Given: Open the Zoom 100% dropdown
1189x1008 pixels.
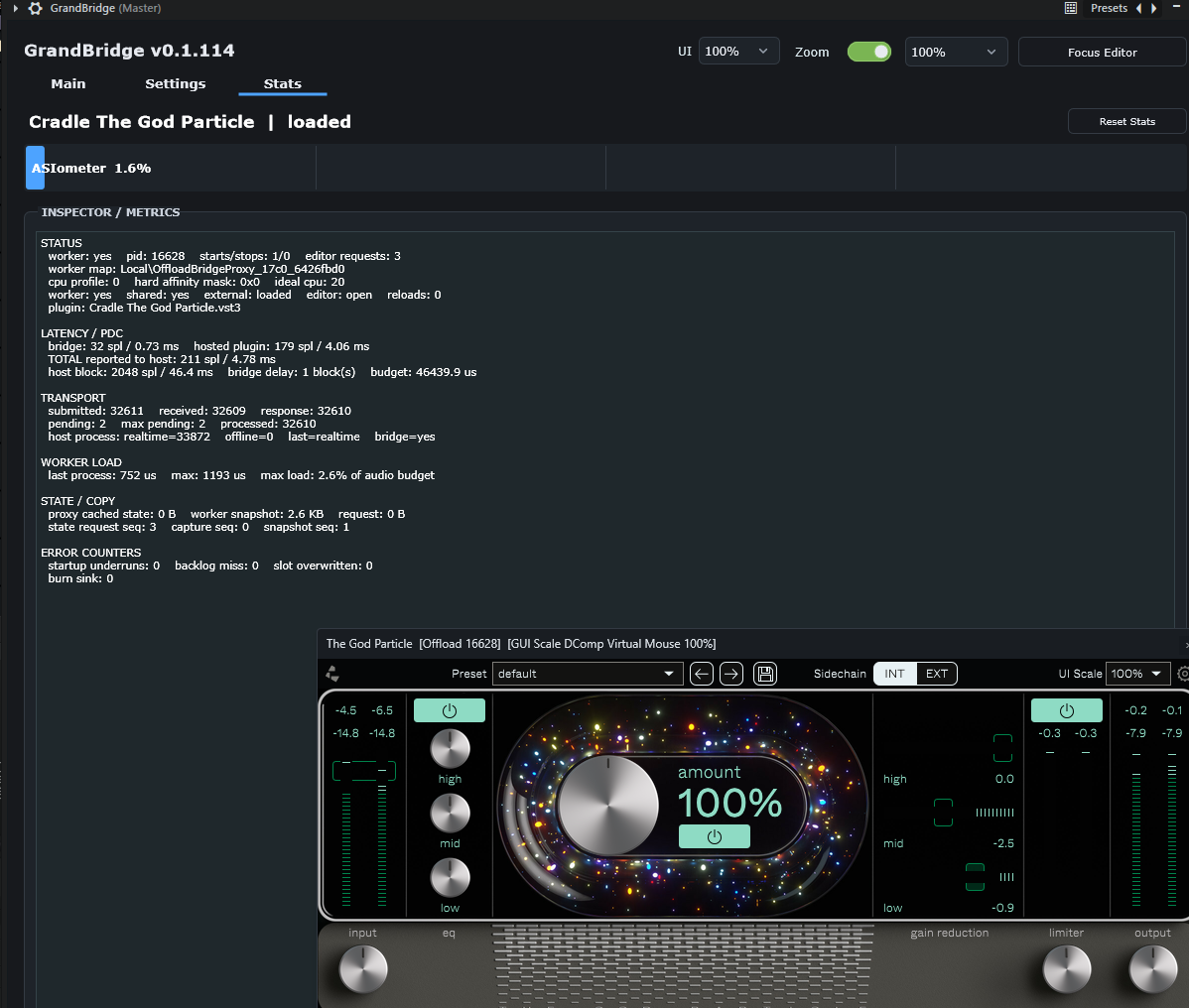Looking at the screenshot, I should [x=956, y=52].
